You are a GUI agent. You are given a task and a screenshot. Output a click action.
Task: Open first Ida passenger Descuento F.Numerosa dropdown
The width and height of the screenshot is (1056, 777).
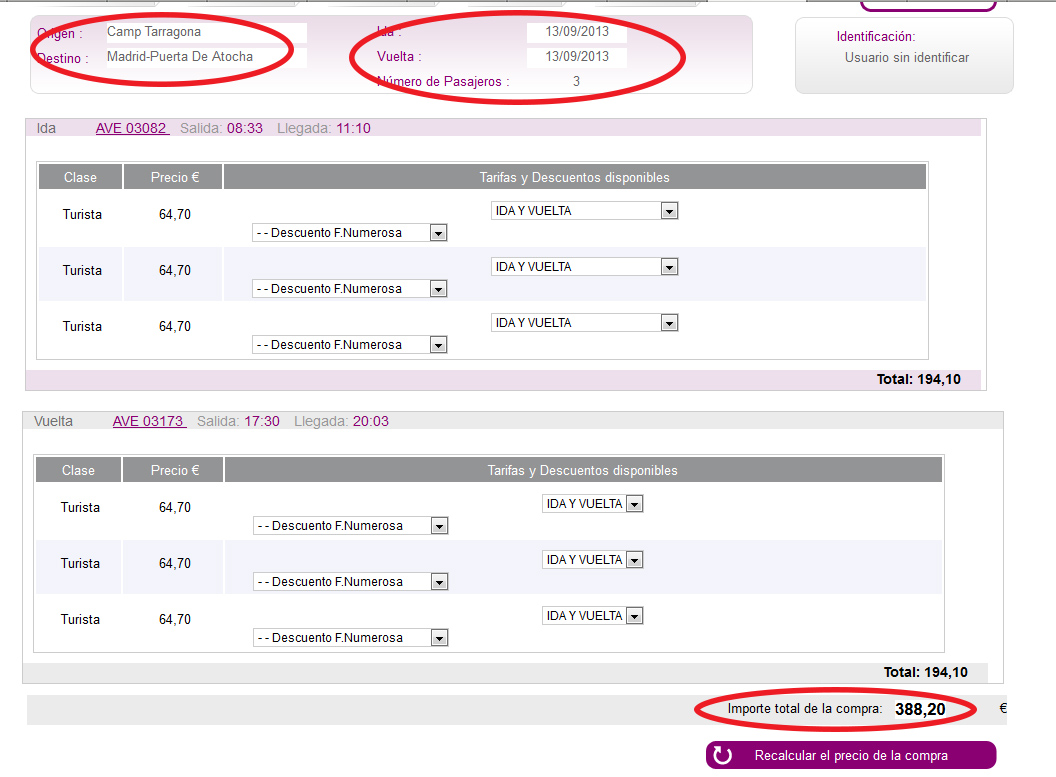point(350,232)
